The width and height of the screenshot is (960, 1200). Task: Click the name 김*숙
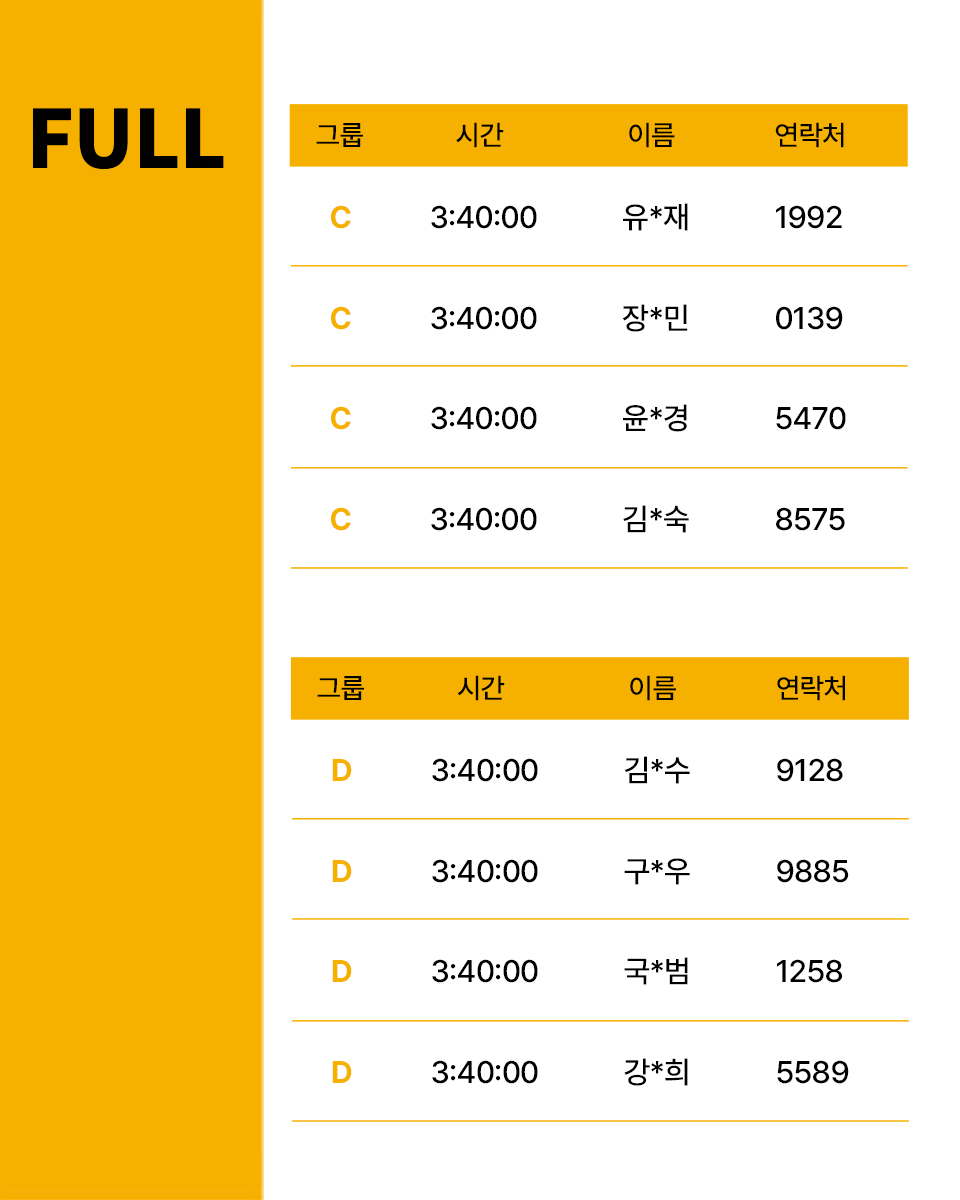(655, 519)
